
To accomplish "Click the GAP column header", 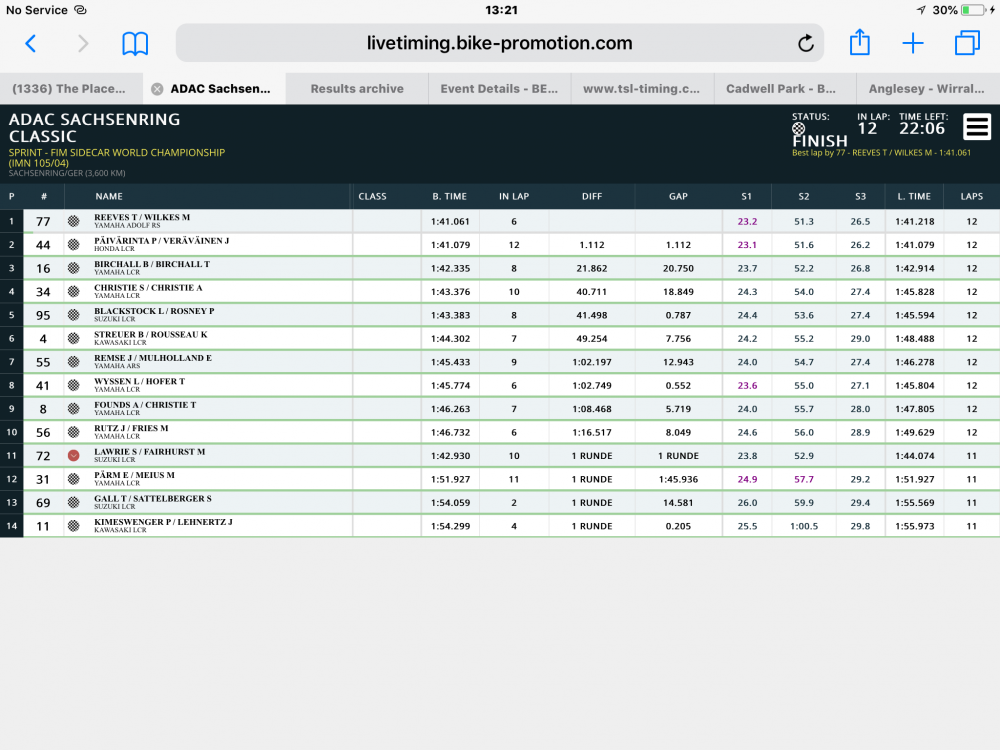I will tap(678, 196).
